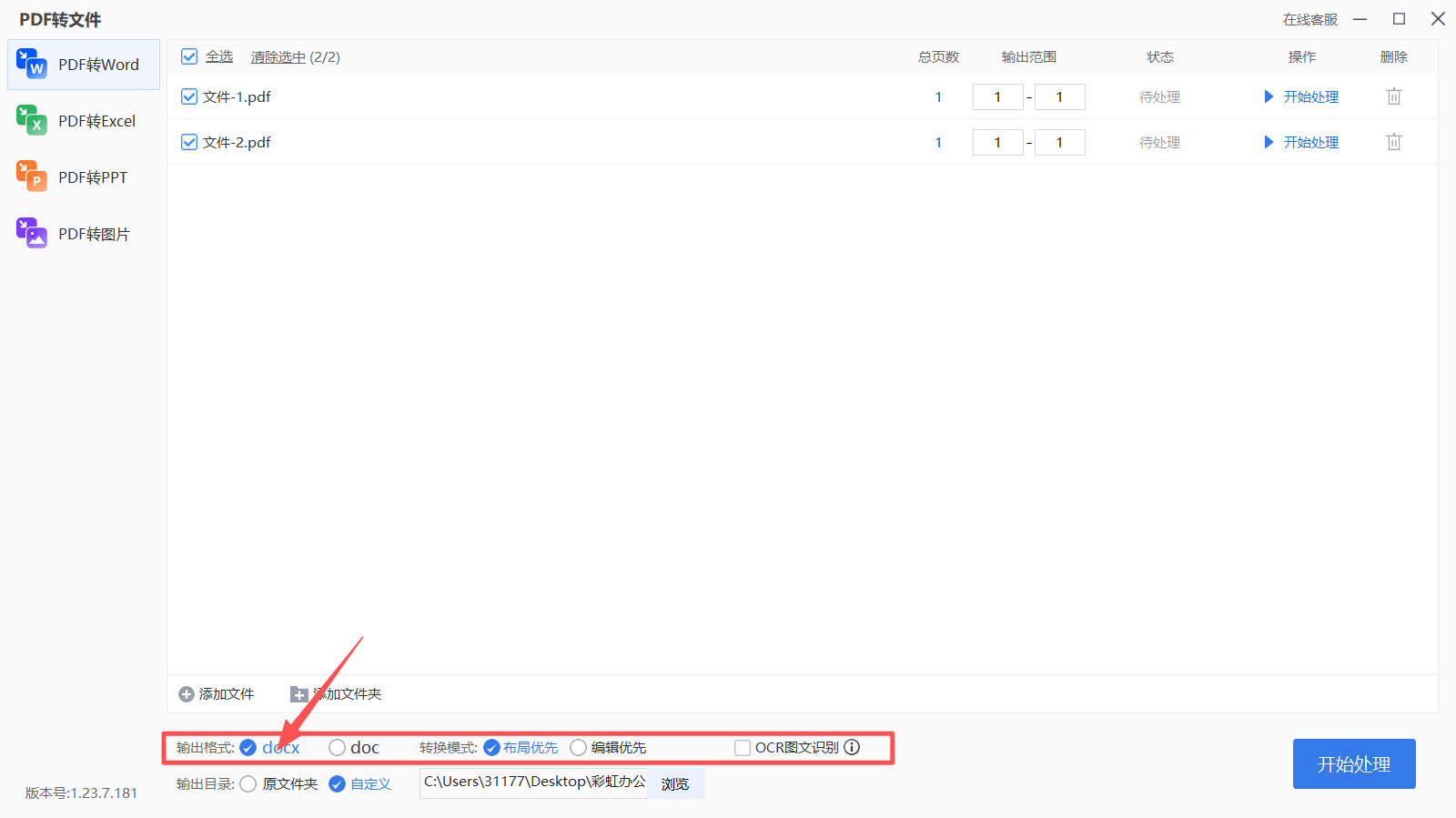Click 待处理 status of 文件-1.pdf

(x=1160, y=96)
